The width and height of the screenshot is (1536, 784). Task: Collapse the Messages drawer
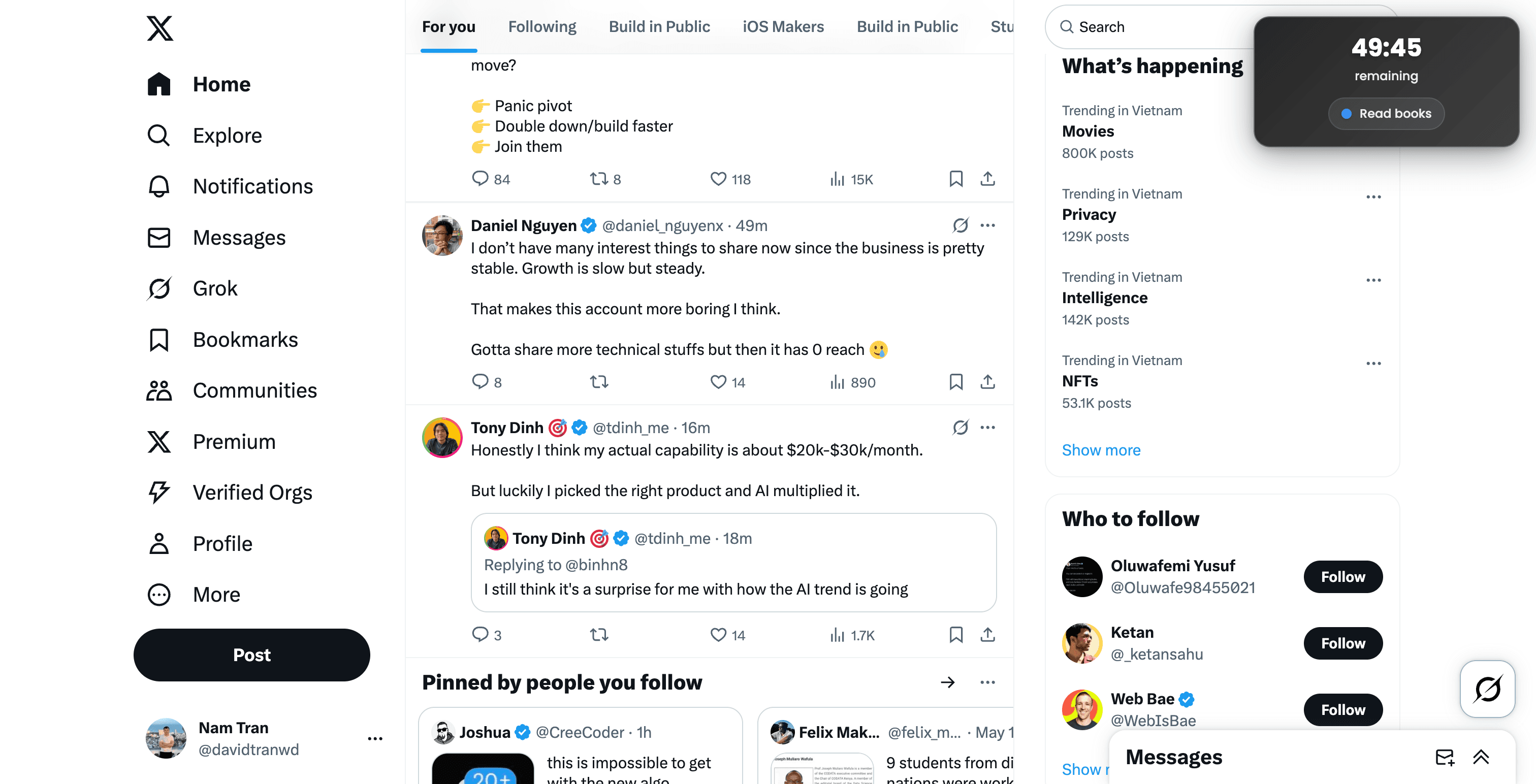point(1482,757)
